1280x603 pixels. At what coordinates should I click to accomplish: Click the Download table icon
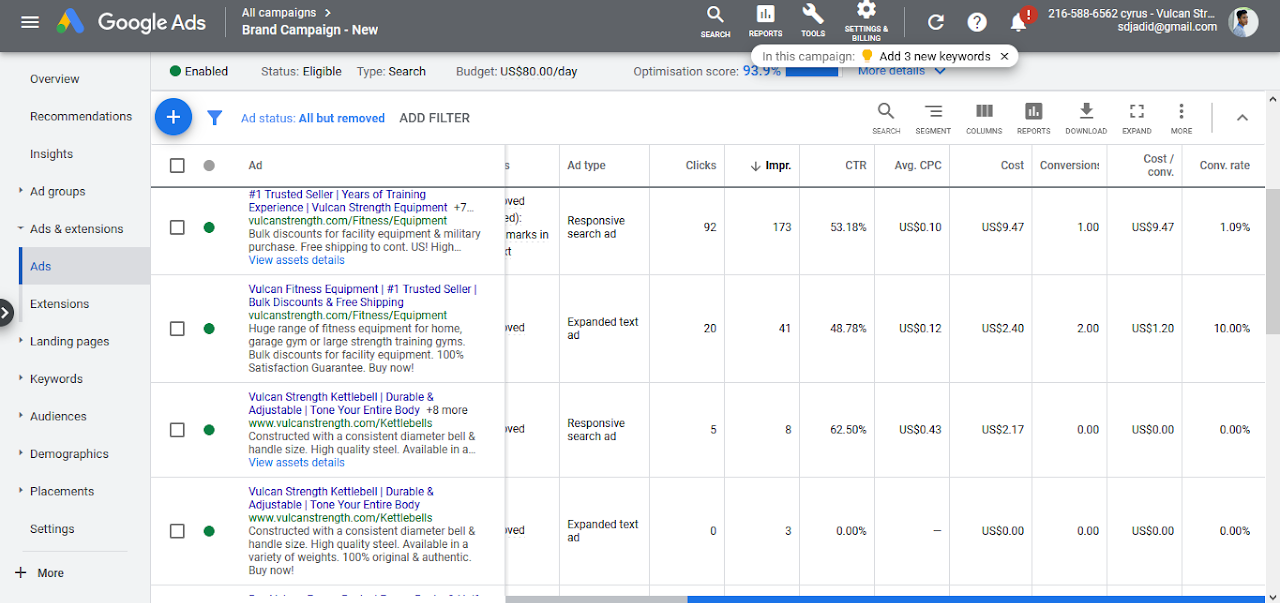1086,117
